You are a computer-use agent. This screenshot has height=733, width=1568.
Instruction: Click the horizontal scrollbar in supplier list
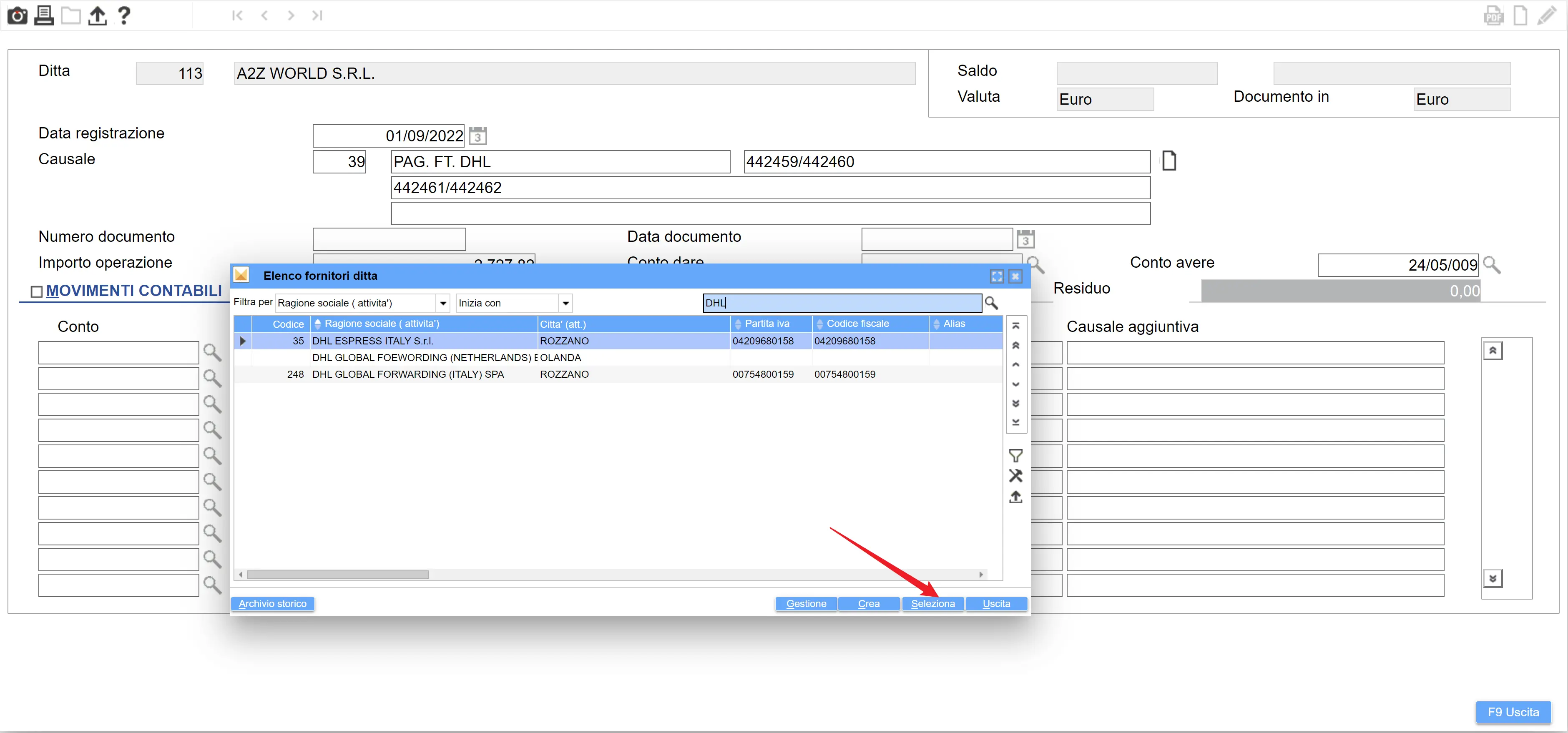338,574
